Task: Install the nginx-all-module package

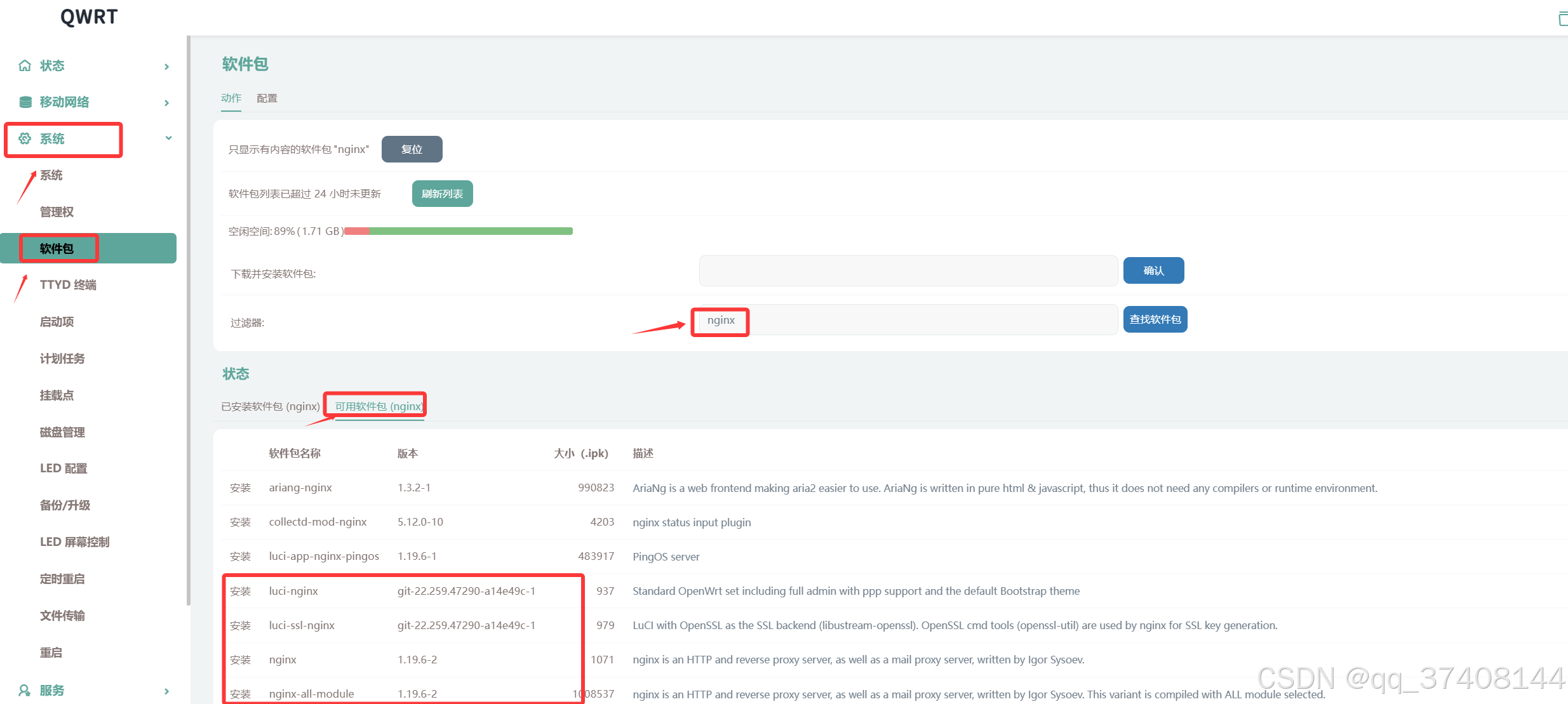Action: click(240, 694)
